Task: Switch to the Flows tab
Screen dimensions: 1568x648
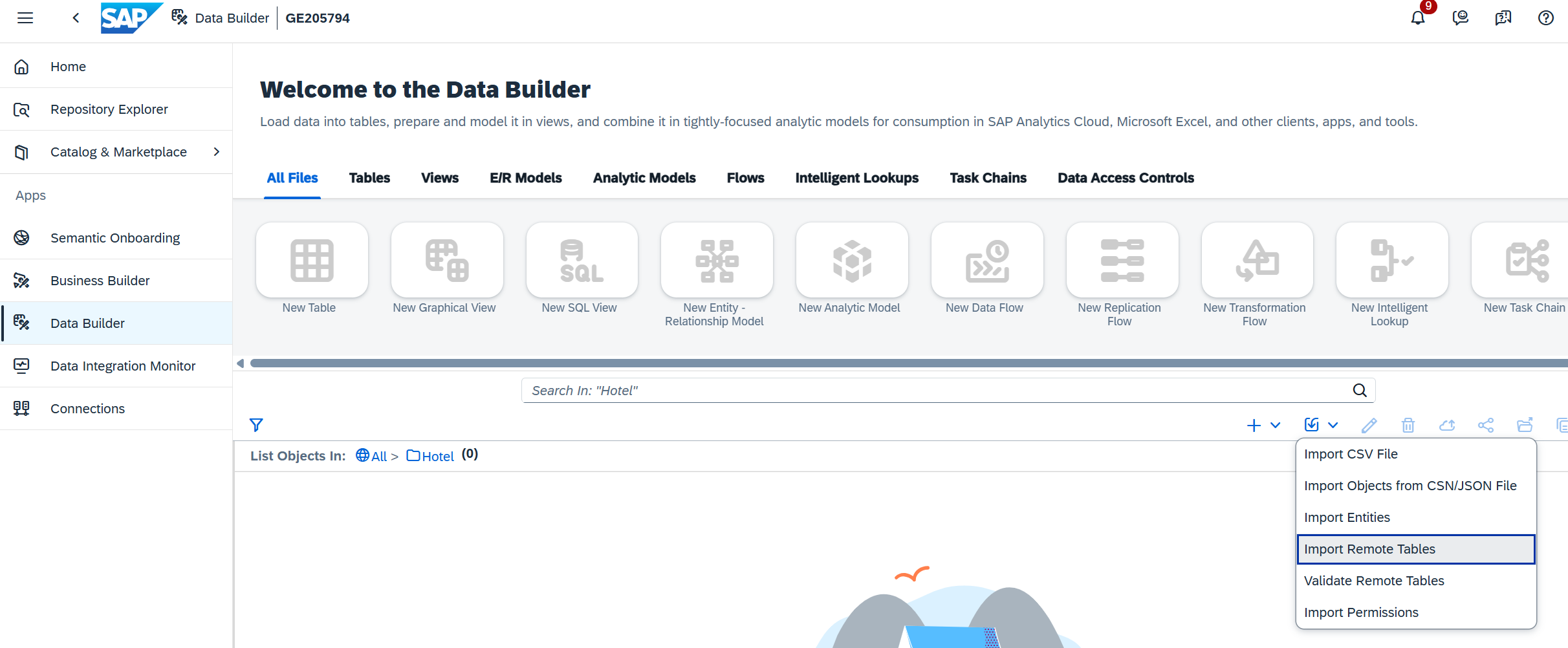Action: click(745, 178)
